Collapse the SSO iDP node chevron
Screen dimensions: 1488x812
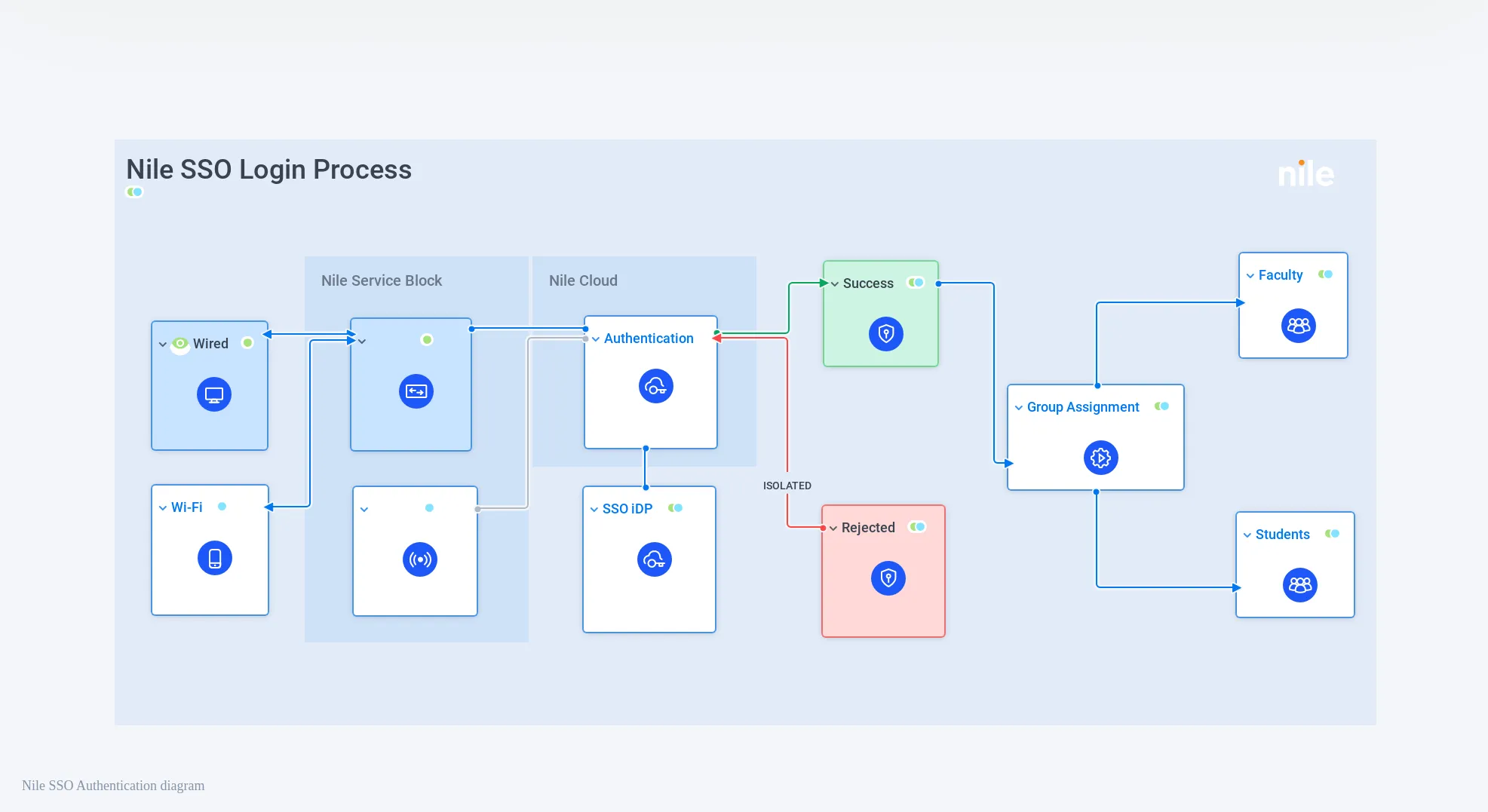[594, 510]
